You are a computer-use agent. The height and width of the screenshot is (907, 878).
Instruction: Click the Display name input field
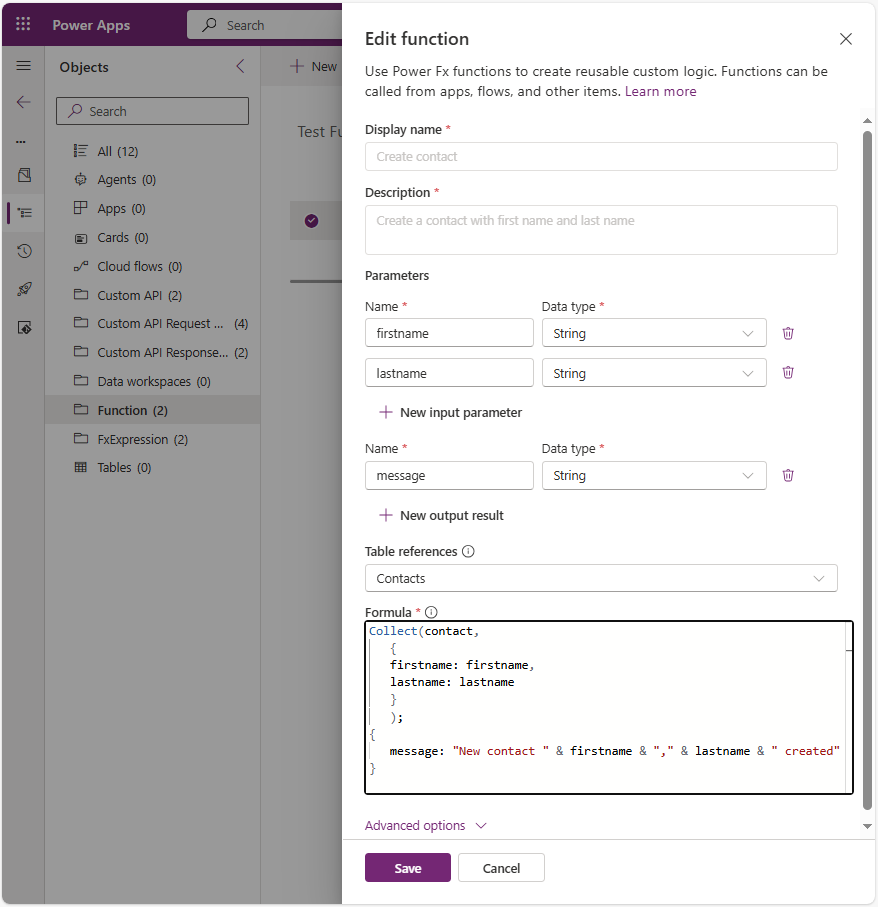601,156
